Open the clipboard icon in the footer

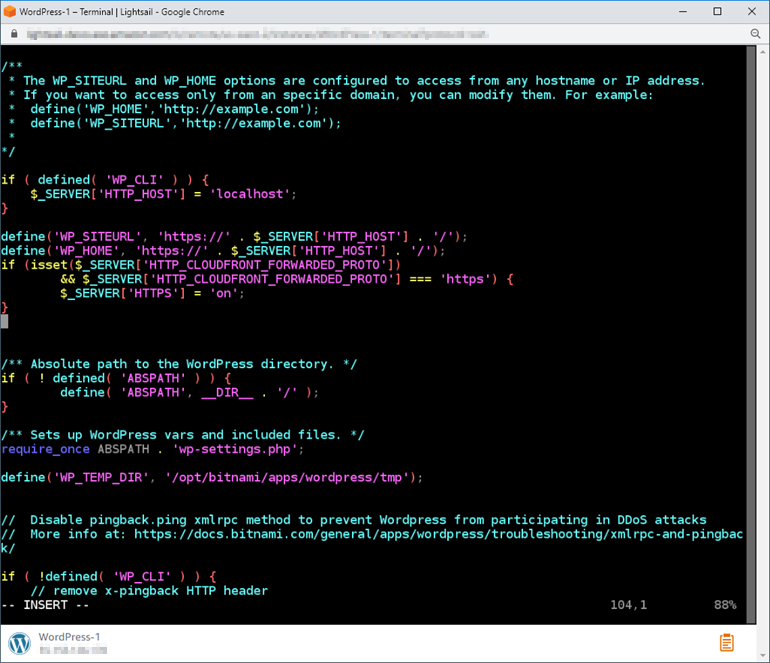pyautogui.click(x=726, y=642)
